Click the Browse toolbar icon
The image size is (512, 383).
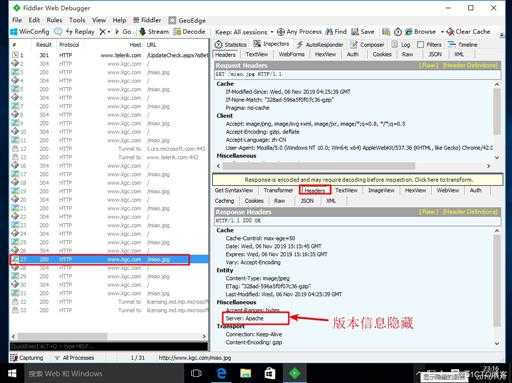[409, 32]
